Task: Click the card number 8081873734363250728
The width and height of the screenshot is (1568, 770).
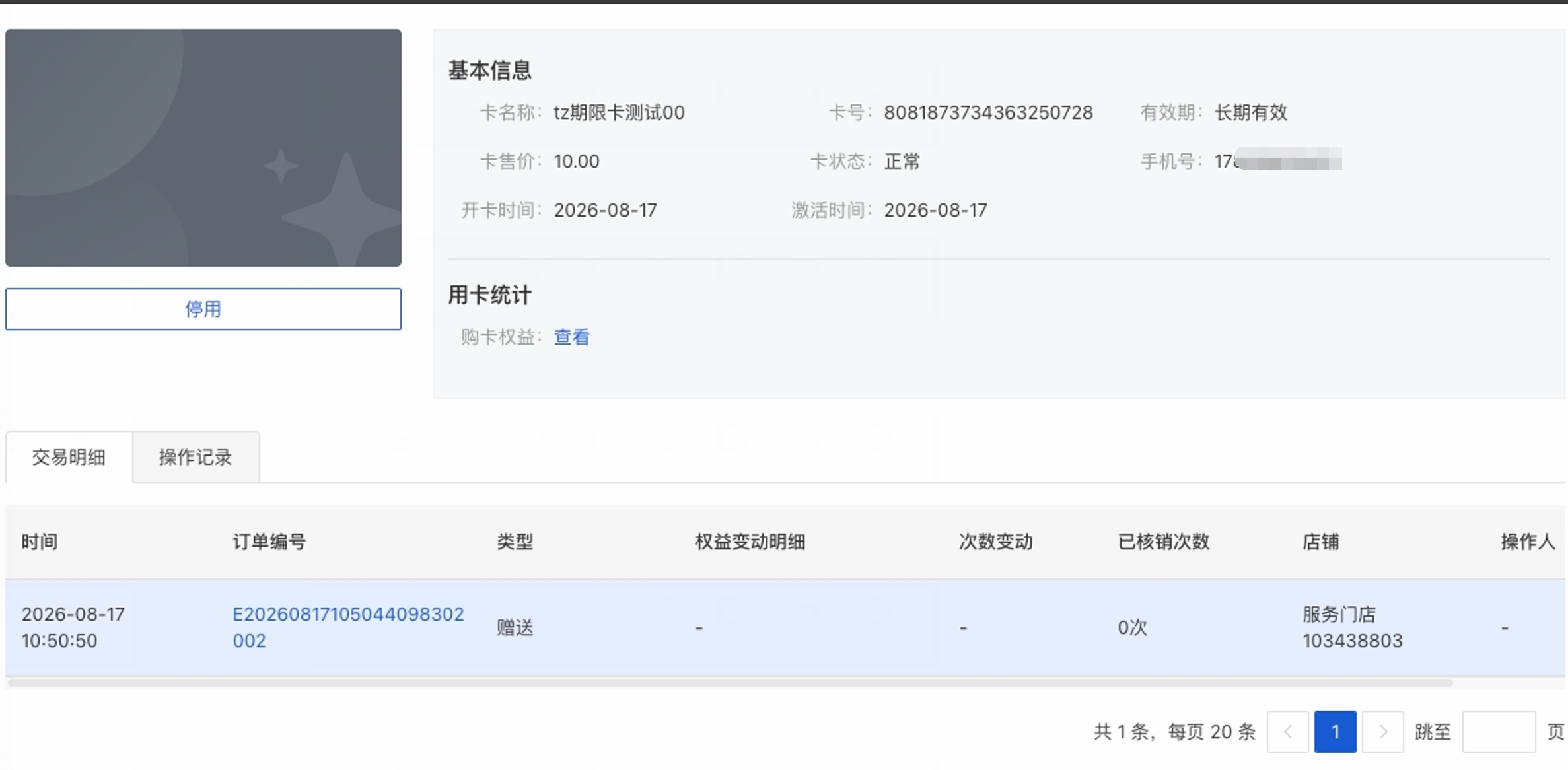Action: [x=989, y=113]
